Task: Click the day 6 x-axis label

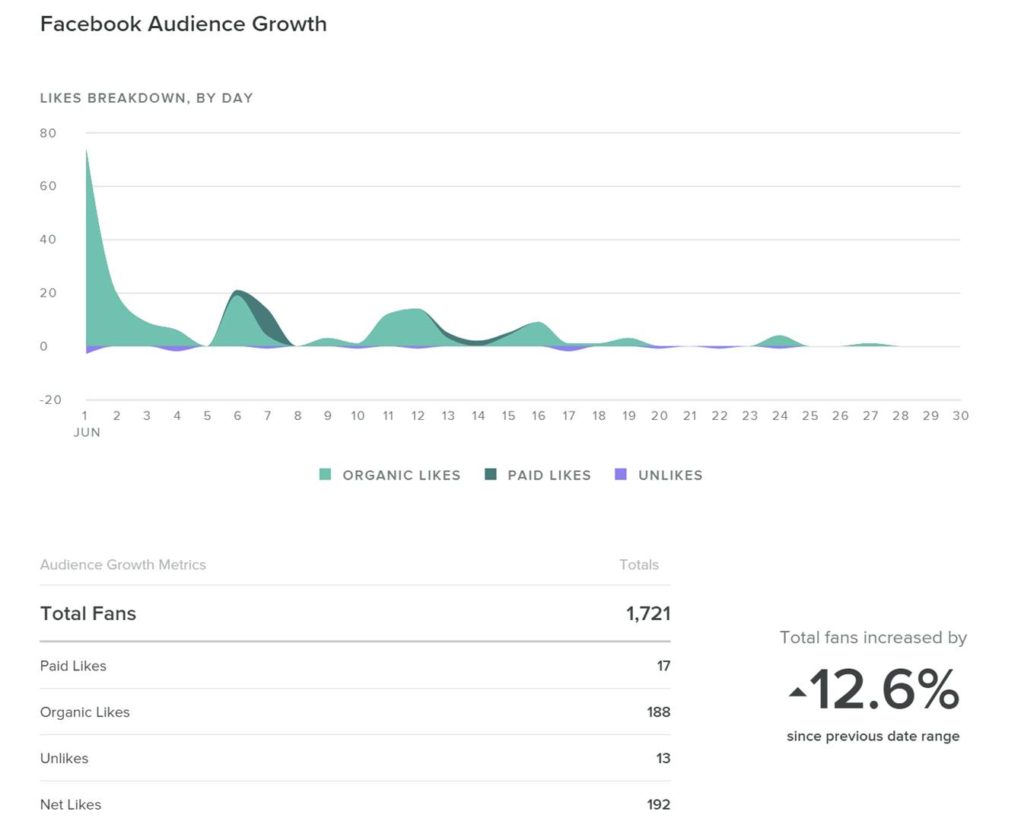Action: click(237, 415)
